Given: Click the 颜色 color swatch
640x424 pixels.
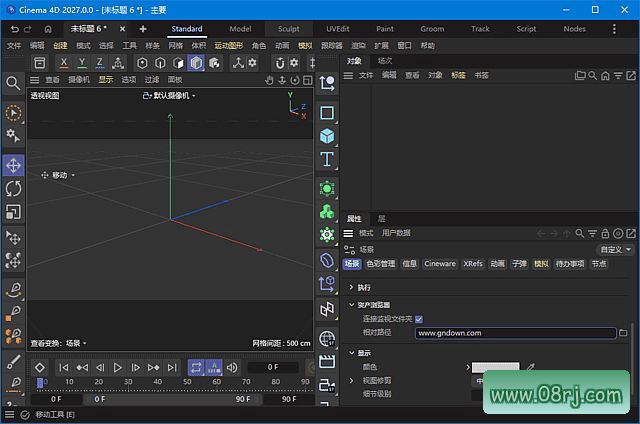Looking at the screenshot, I should pyautogui.click(x=496, y=366).
